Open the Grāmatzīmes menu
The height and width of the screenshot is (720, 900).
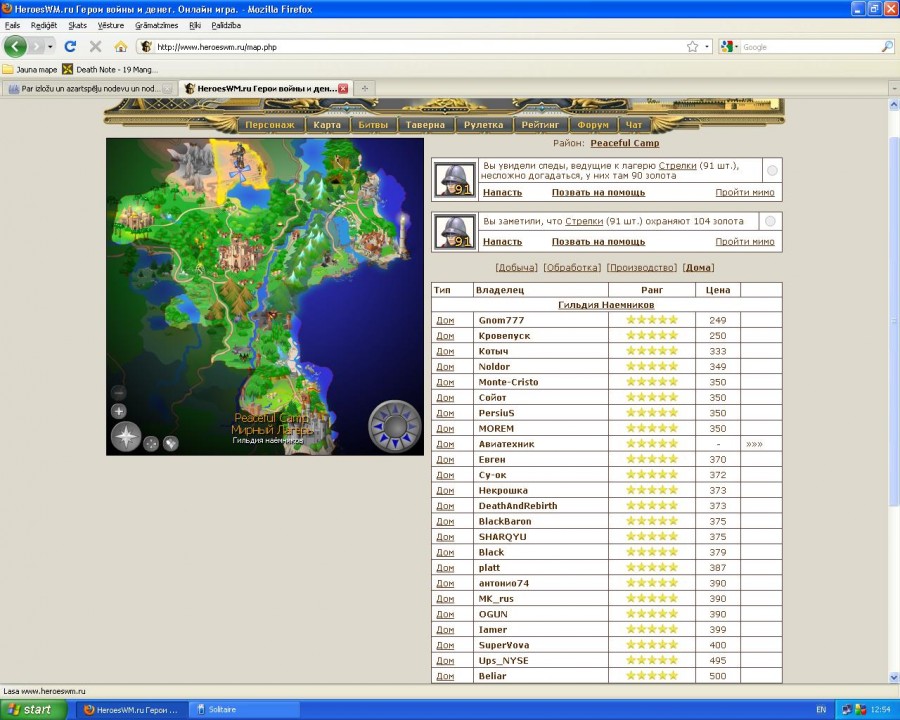click(157, 25)
